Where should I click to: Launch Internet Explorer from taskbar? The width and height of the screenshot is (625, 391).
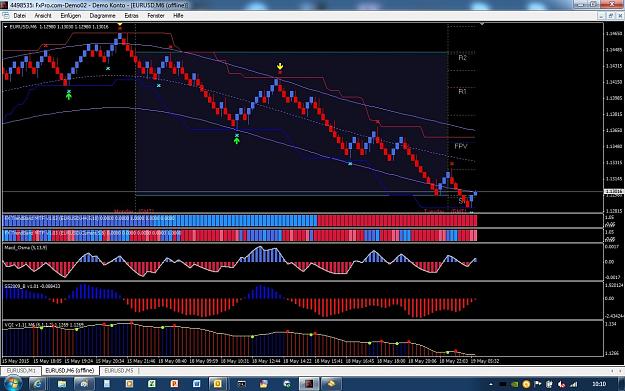tap(37, 384)
